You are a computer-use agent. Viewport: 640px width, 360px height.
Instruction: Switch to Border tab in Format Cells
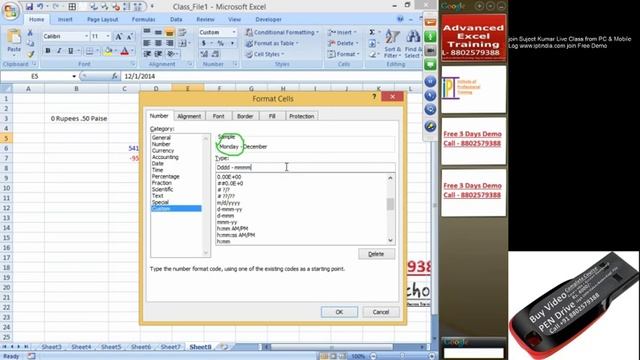pyautogui.click(x=245, y=116)
